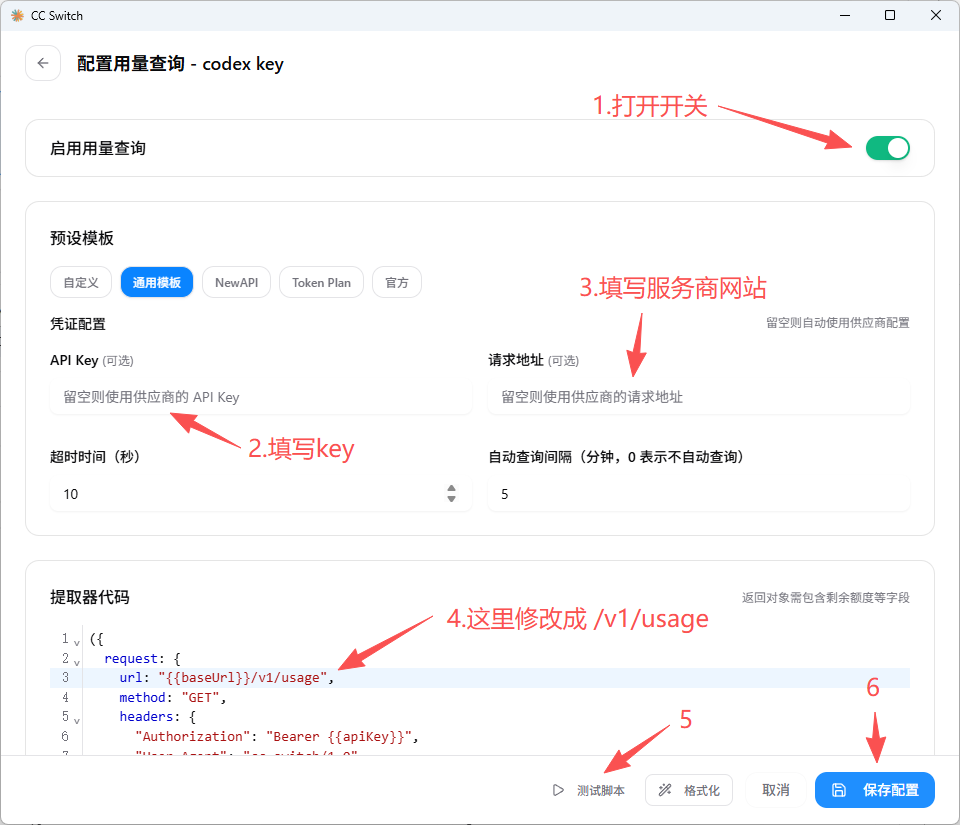This screenshot has width=960, height=825.
Task: Focus the API Key input field
Action: point(261,397)
